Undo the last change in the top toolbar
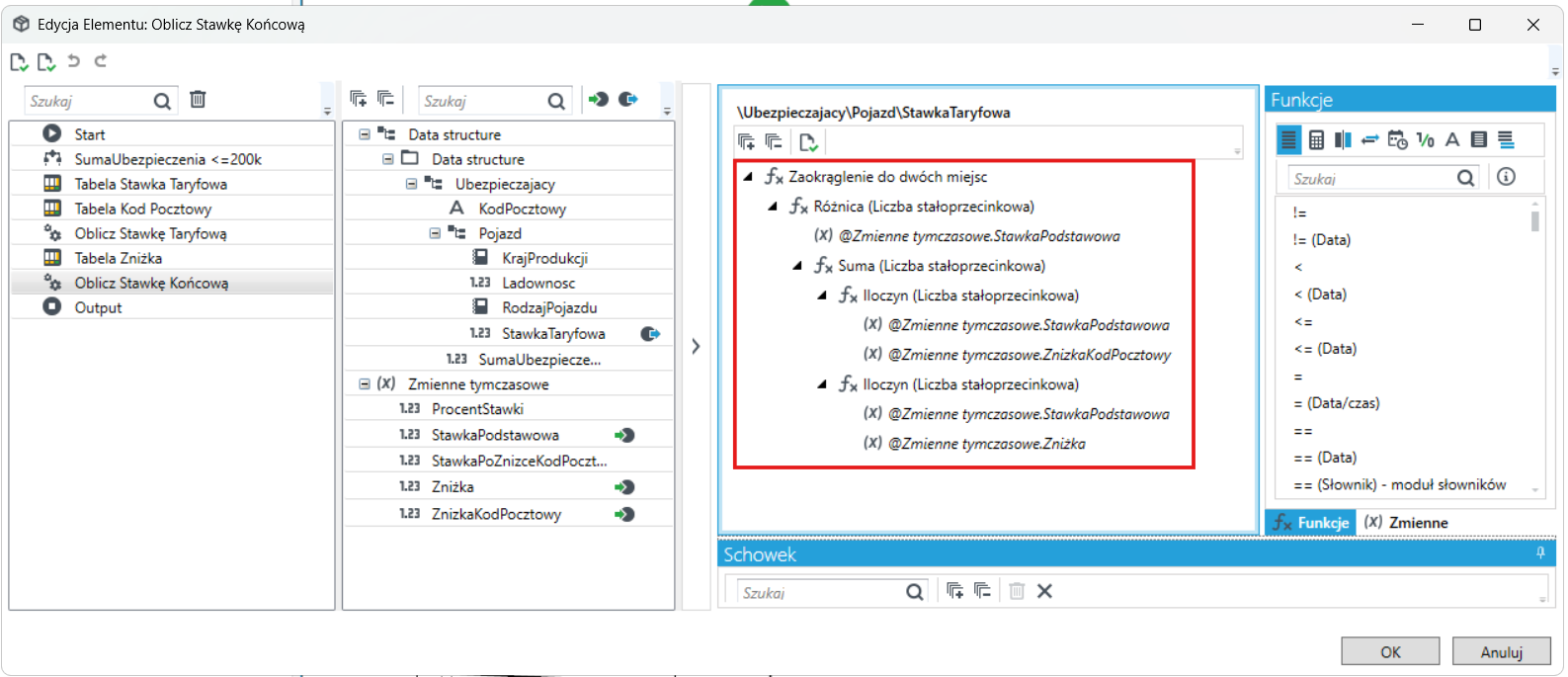 click(73, 61)
